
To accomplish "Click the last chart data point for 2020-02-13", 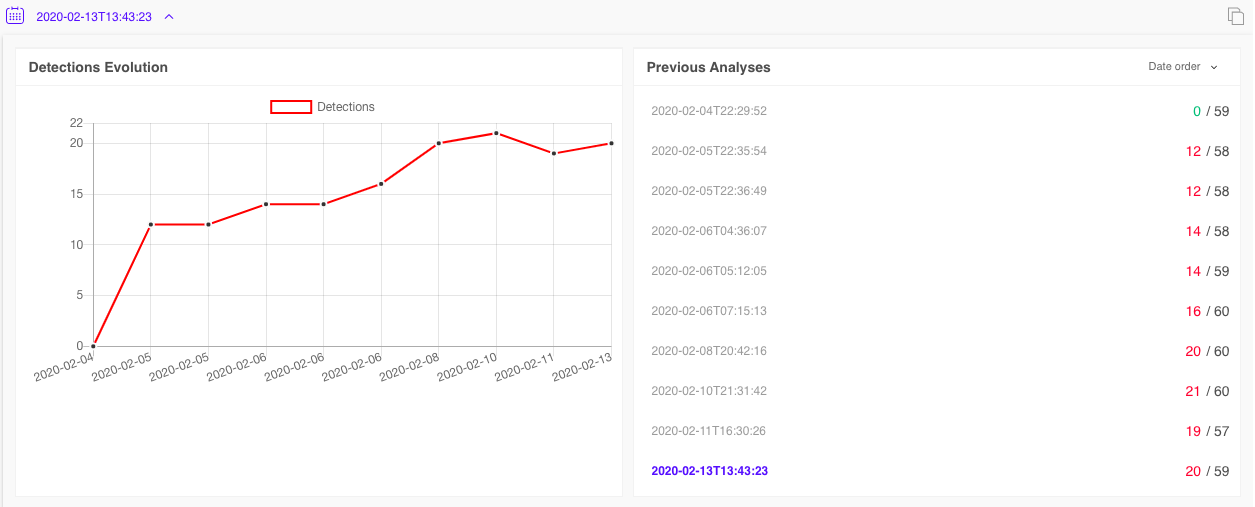I will 611,143.
